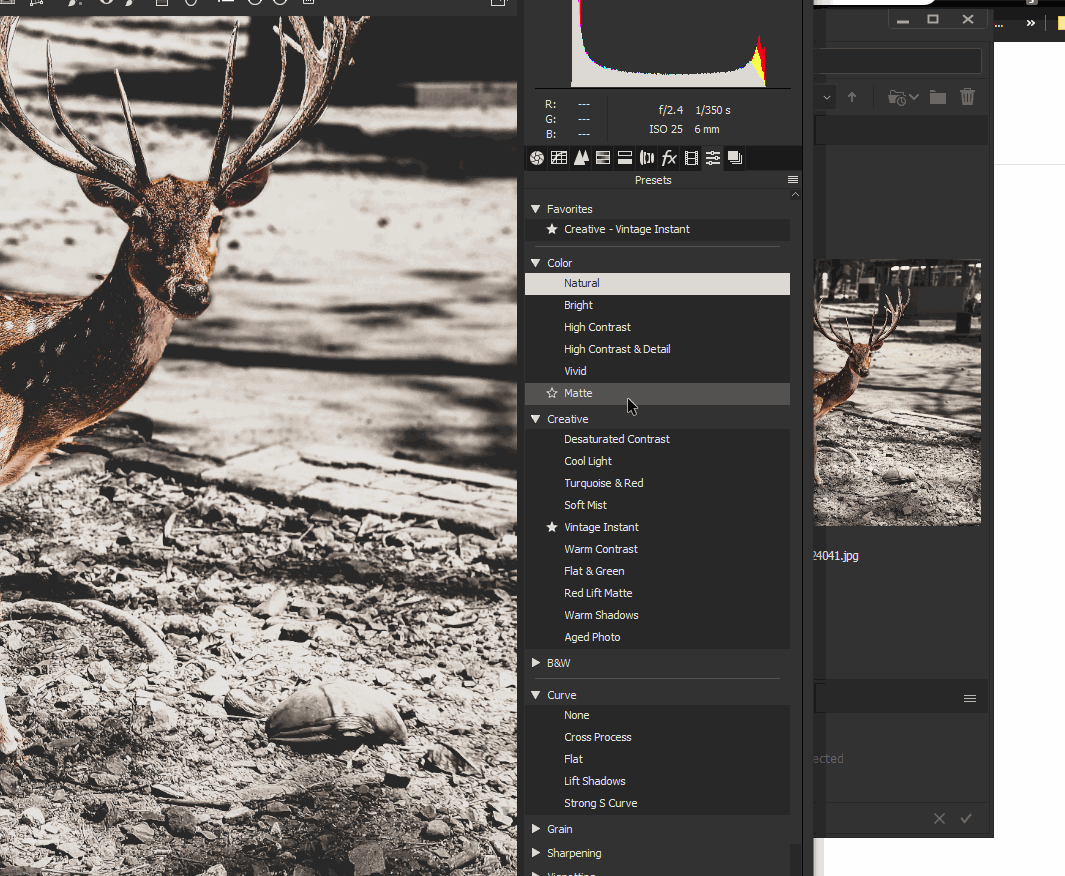Apply the Vivid color preset
Viewport: 1065px width, 876px height.
657,371
